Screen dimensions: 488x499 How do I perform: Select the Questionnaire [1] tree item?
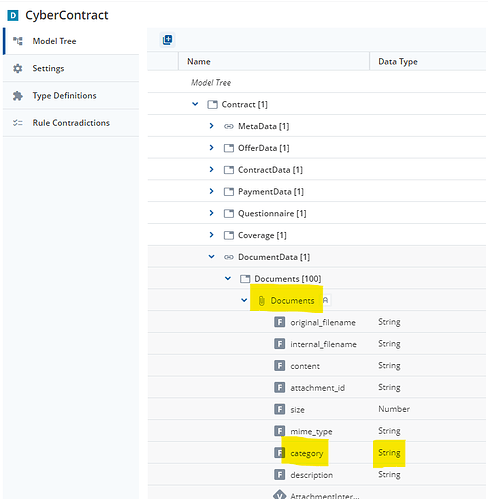coord(272,213)
